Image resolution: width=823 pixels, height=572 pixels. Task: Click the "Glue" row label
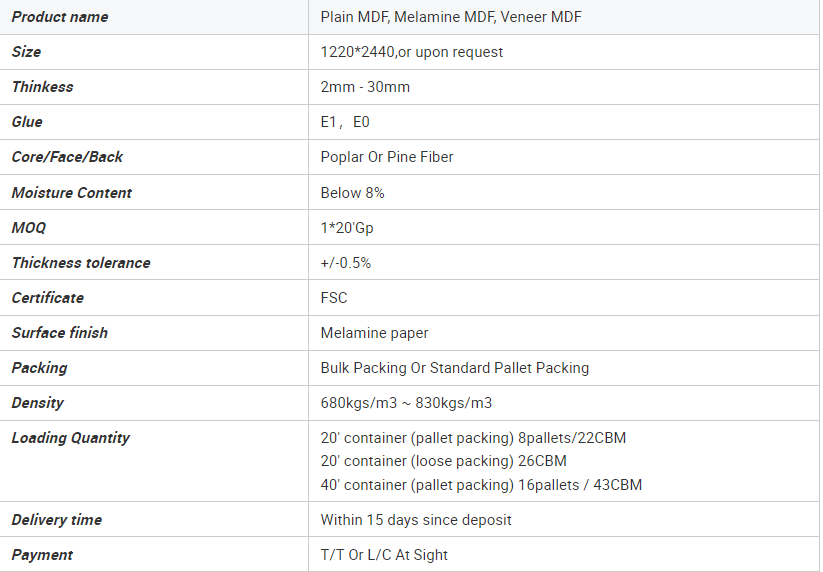coord(27,122)
